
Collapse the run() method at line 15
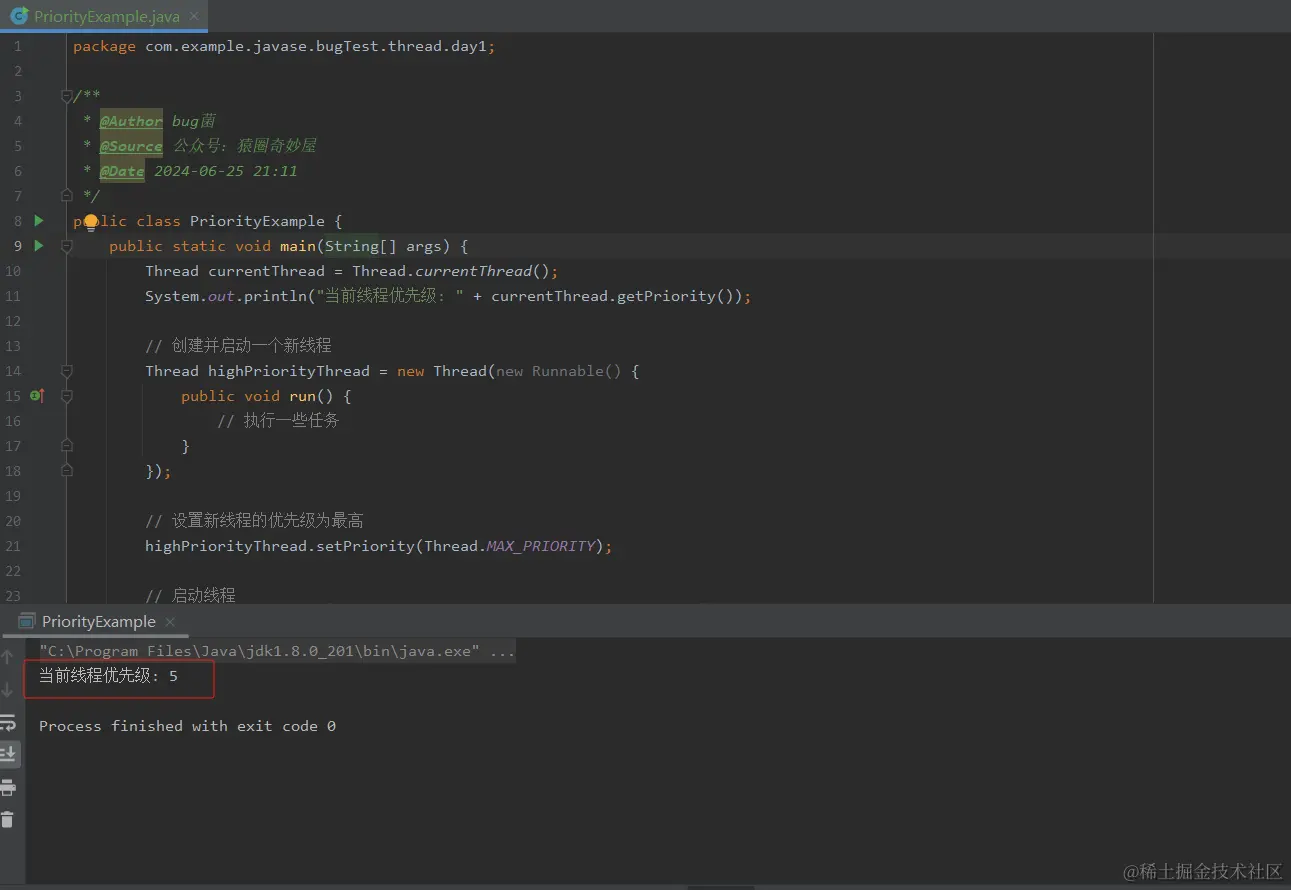(x=67, y=396)
